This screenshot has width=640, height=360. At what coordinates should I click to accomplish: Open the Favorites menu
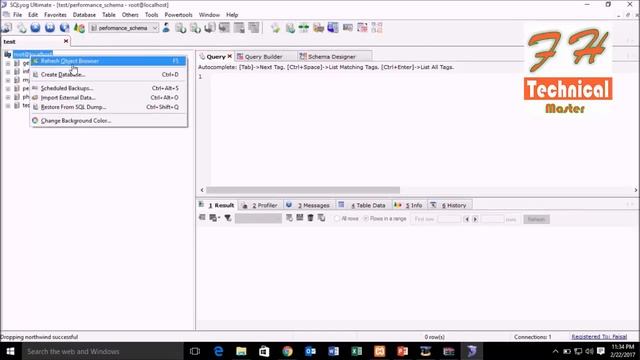click(x=55, y=15)
